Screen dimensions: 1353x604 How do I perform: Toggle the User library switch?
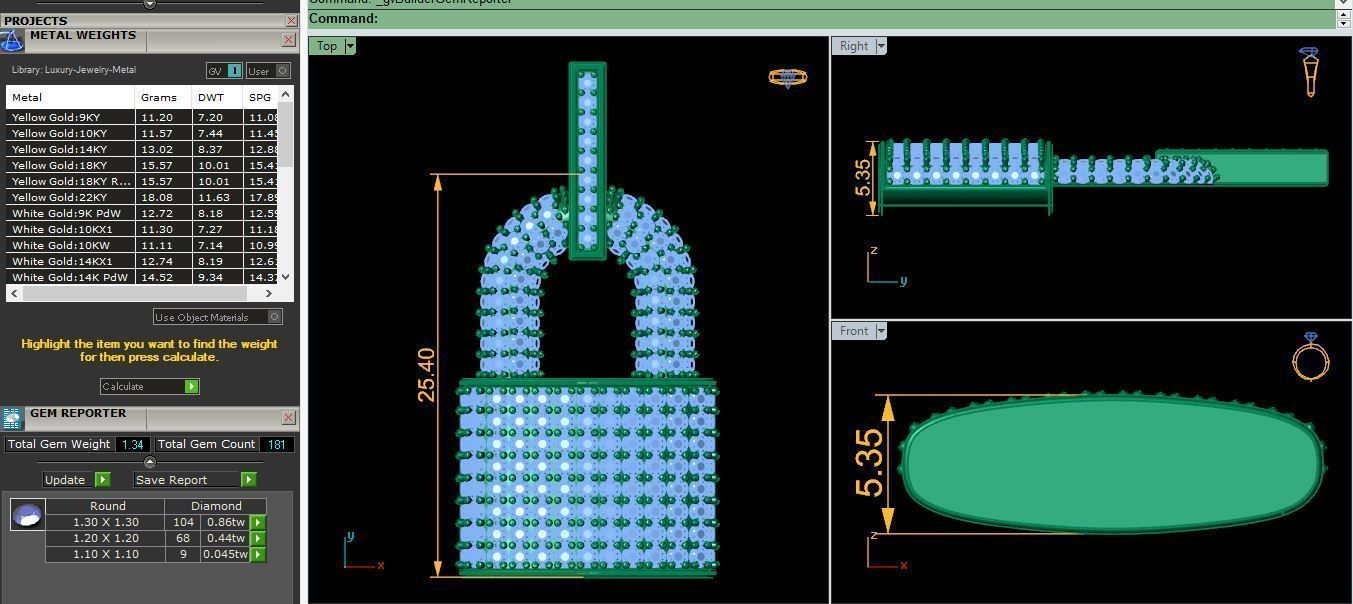click(x=268, y=71)
